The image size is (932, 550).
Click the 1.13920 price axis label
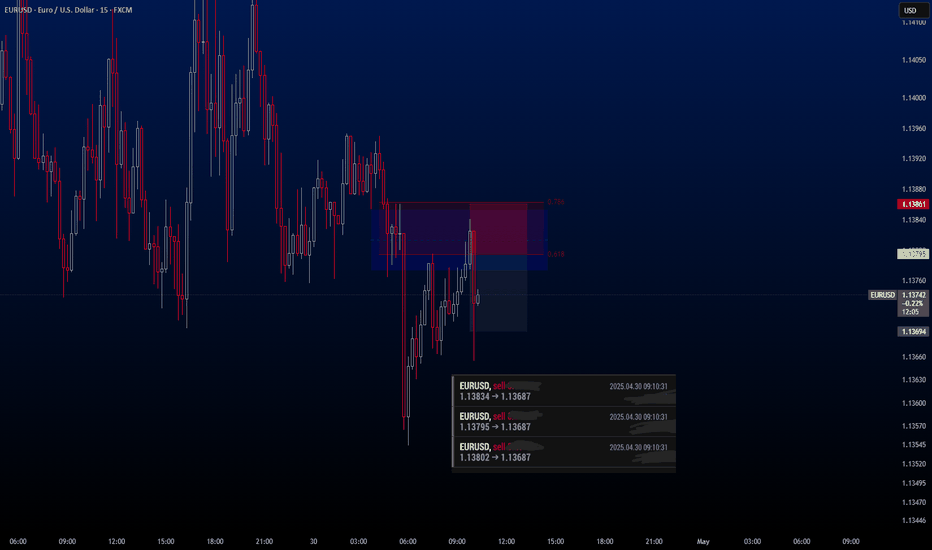[914, 159]
